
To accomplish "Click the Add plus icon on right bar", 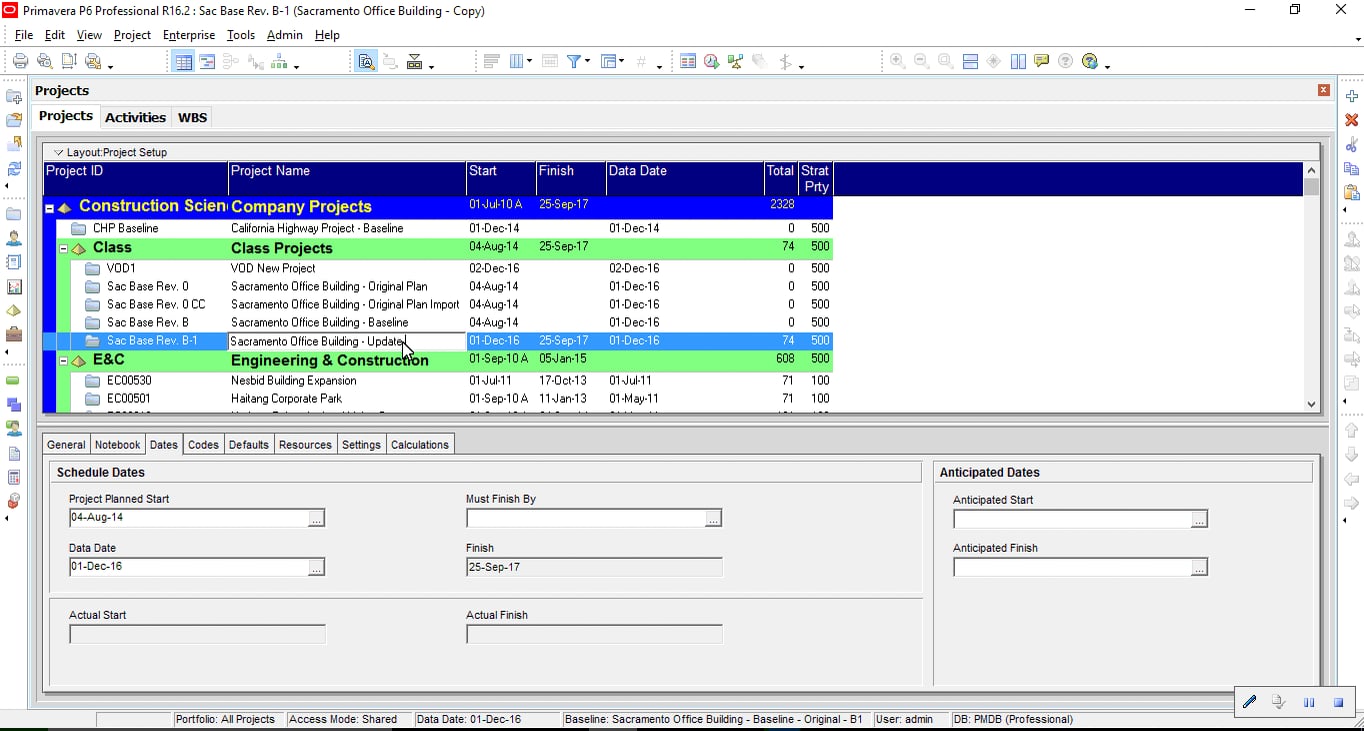I will tap(1351, 96).
